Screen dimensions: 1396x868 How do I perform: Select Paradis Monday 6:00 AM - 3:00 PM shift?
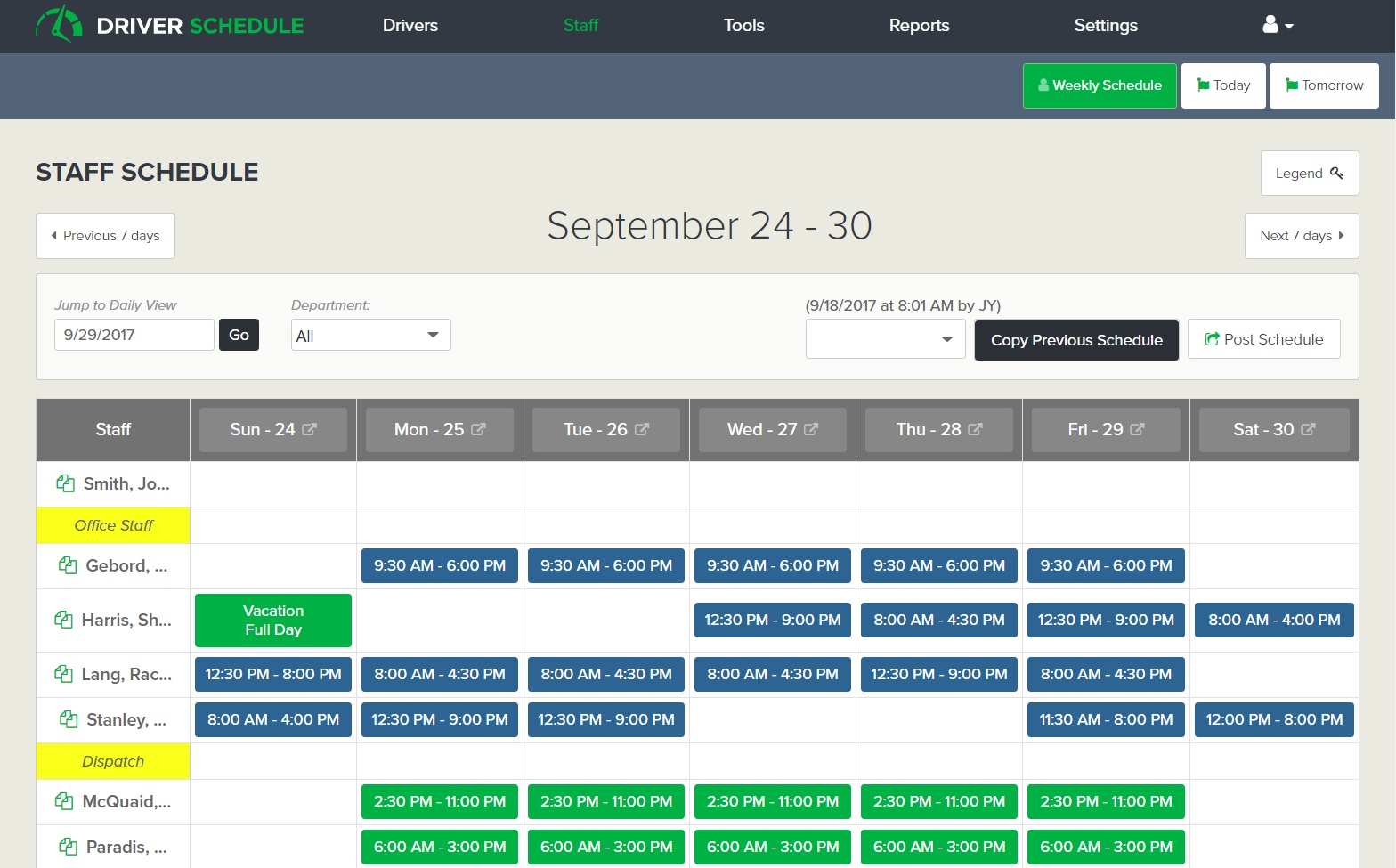pos(440,847)
